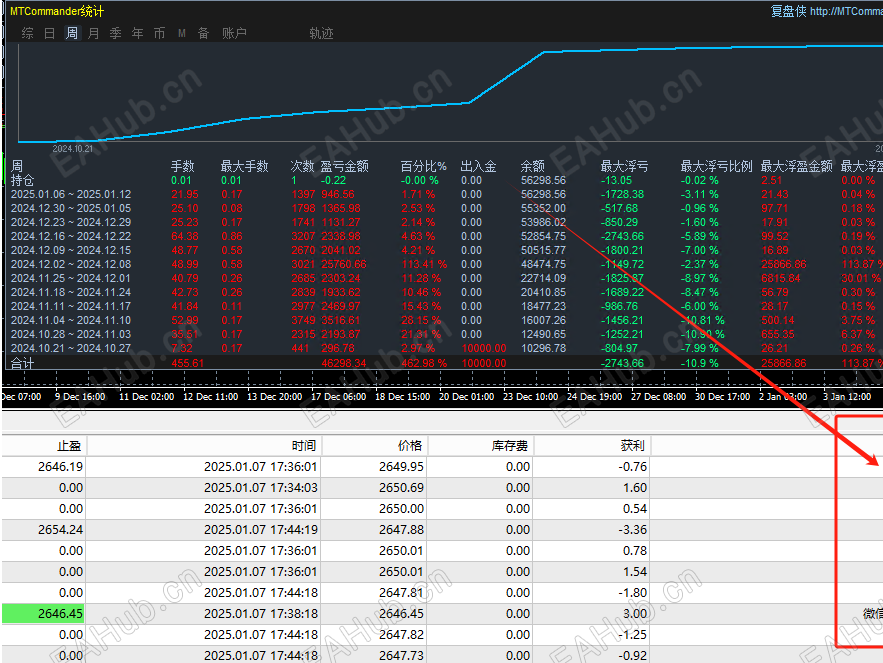This screenshot has width=883, height=663.
Task: Click the 最大浮盈金额 column header
Action: click(x=796, y=166)
